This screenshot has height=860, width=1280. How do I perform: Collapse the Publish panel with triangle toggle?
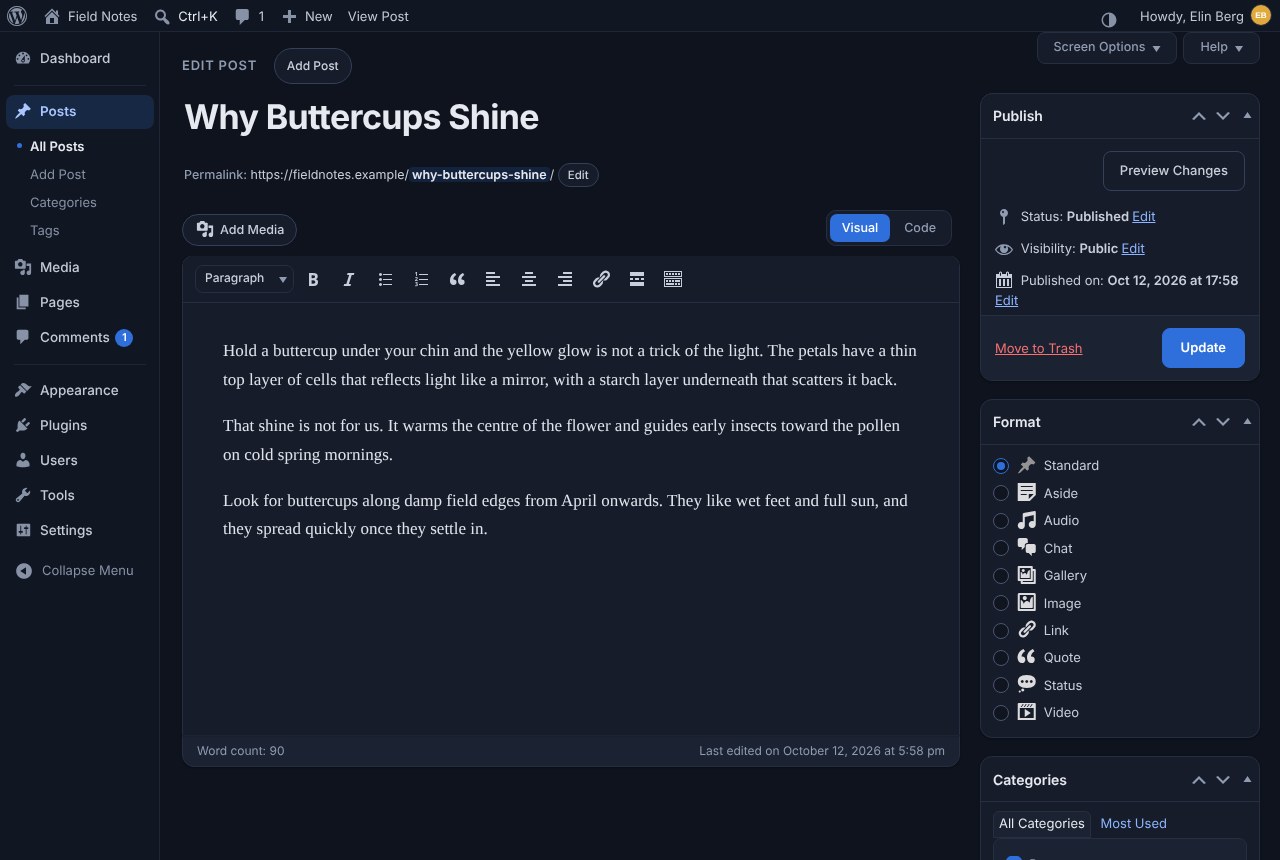(x=1247, y=115)
